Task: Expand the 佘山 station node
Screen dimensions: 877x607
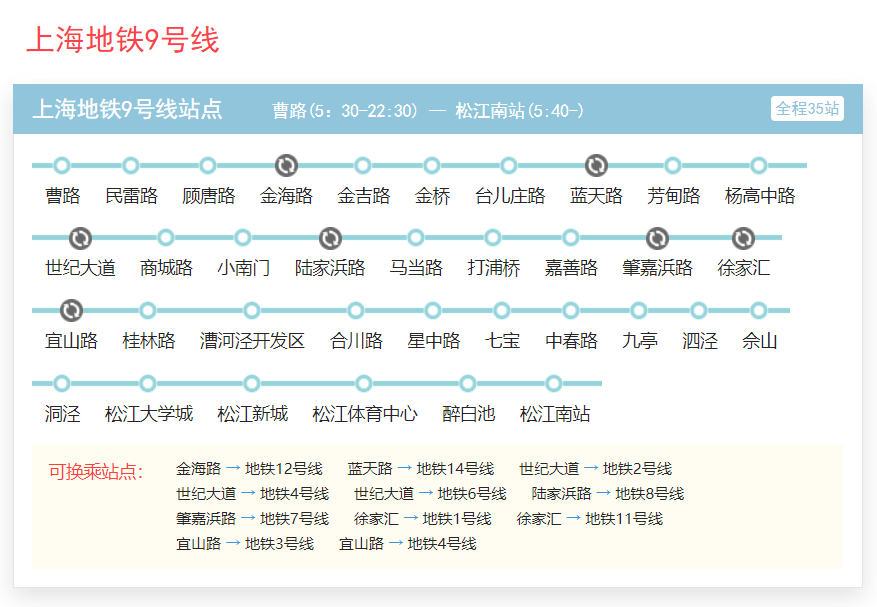Action: 759,309
